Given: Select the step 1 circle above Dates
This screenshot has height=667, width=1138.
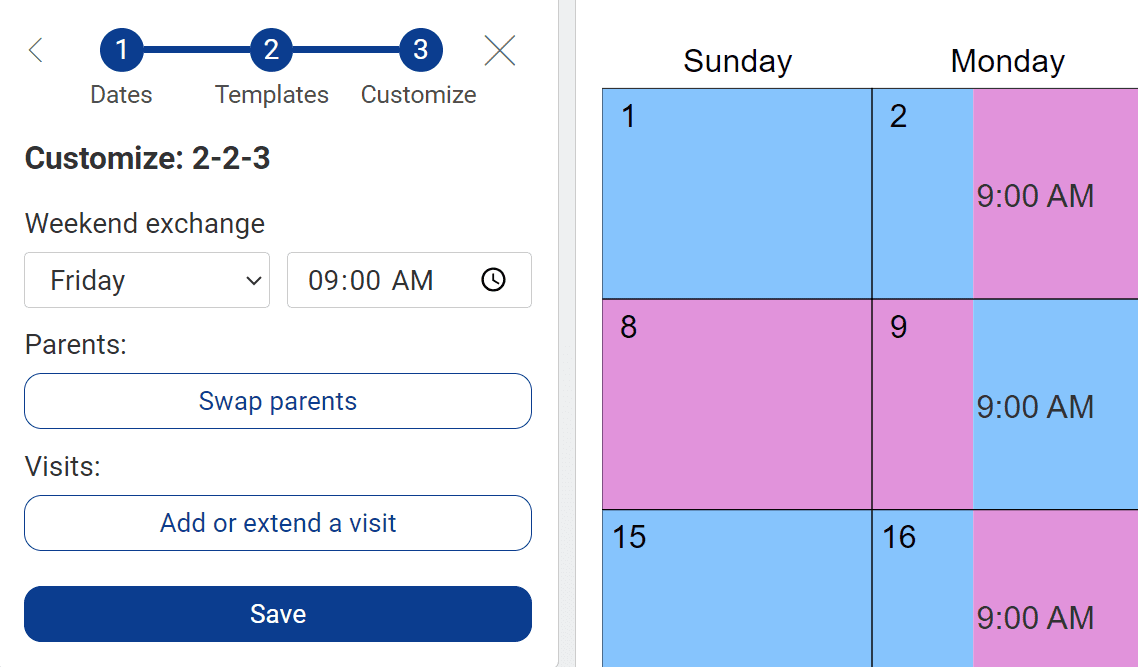Looking at the screenshot, I should click(121, 49).
